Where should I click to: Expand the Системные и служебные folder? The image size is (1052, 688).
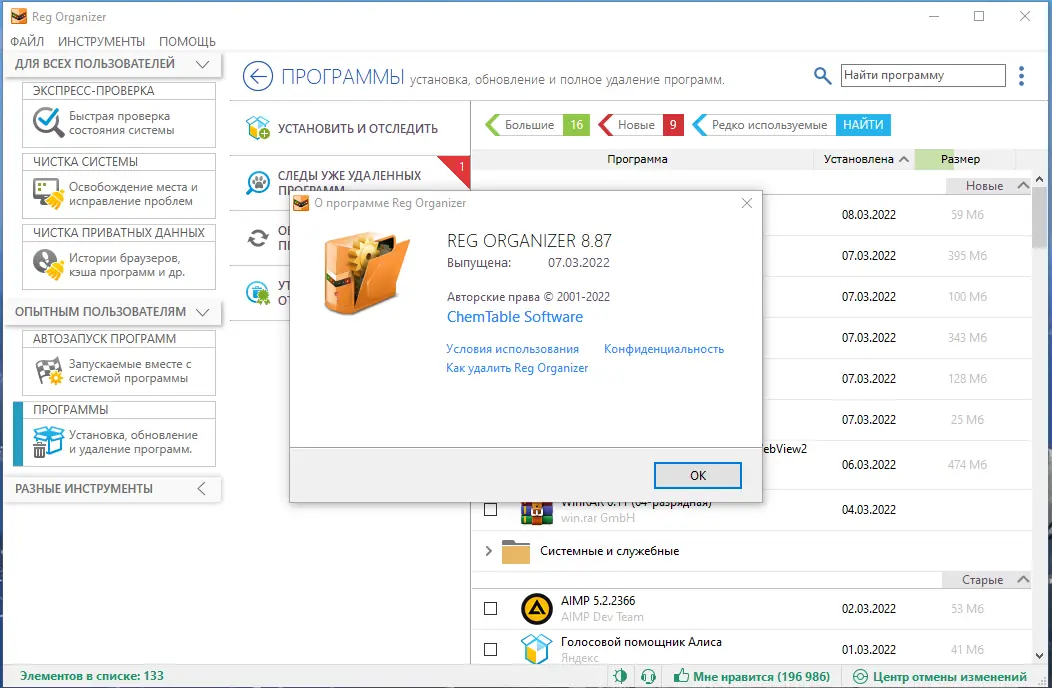click(x=488, y=550)
